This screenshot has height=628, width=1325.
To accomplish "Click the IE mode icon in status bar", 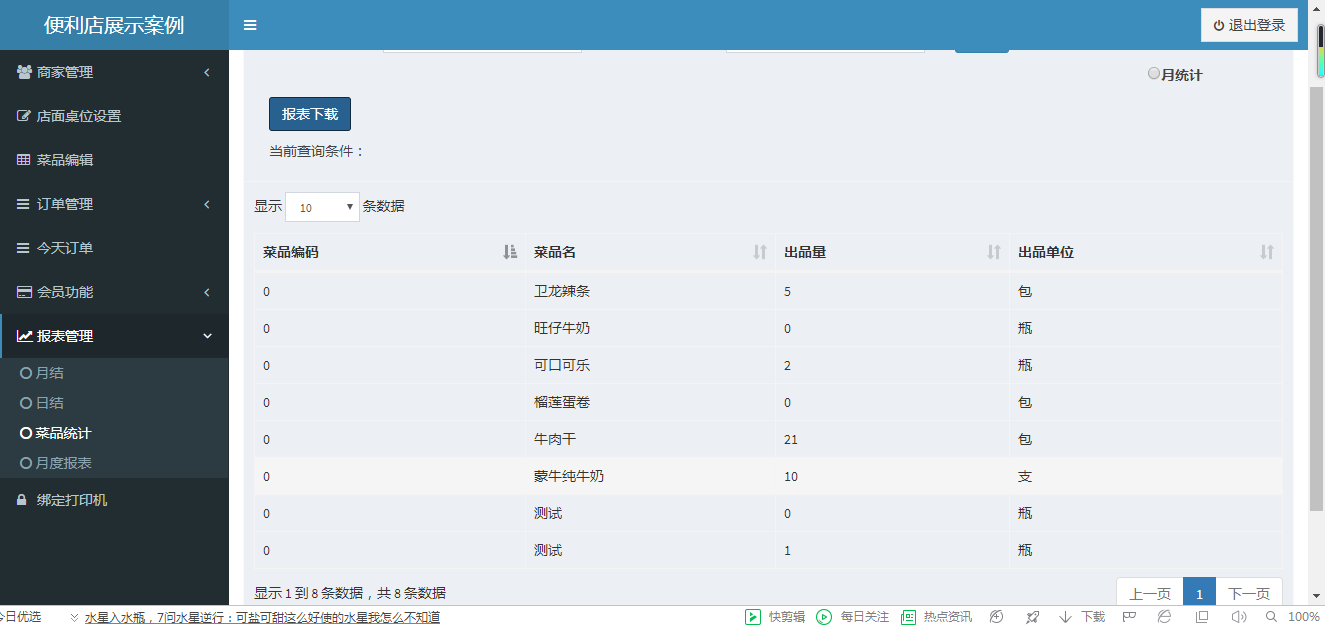I will pos(1165,617).
